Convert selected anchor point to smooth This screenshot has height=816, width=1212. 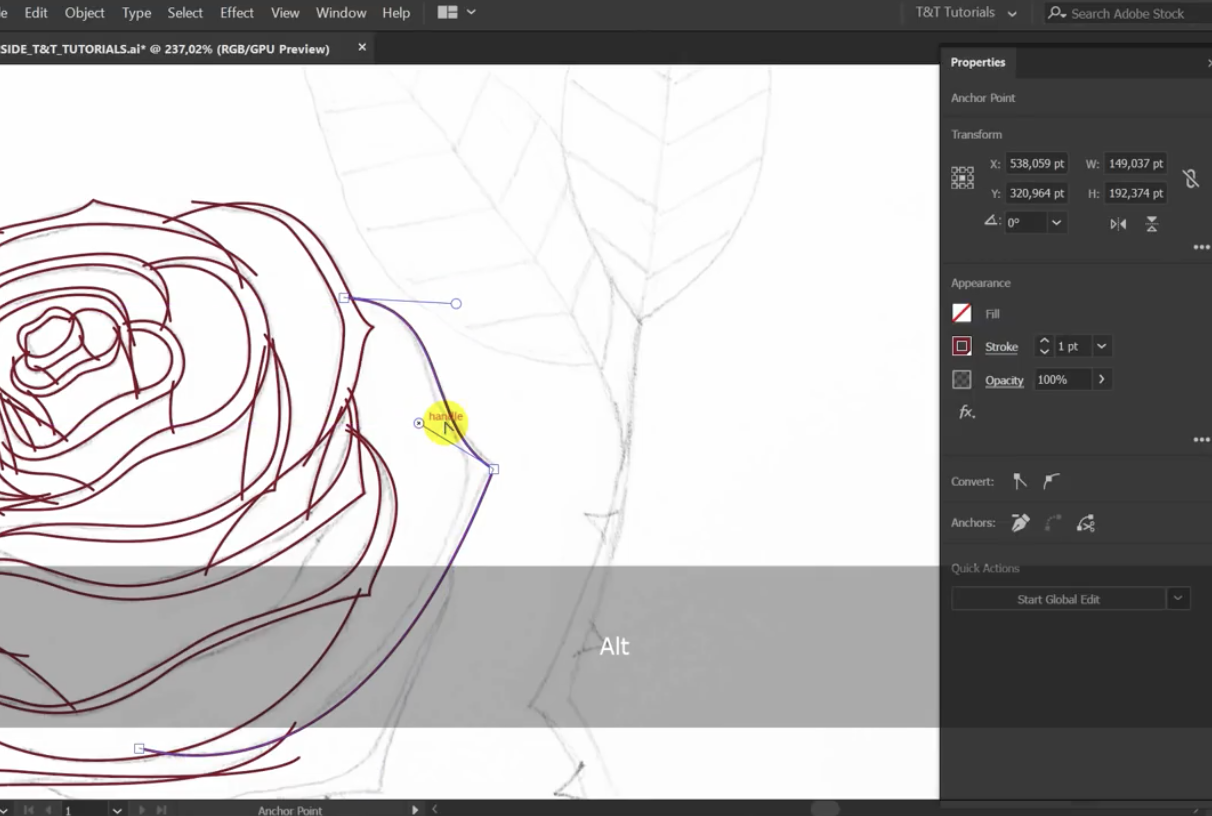pos(1051,481)
